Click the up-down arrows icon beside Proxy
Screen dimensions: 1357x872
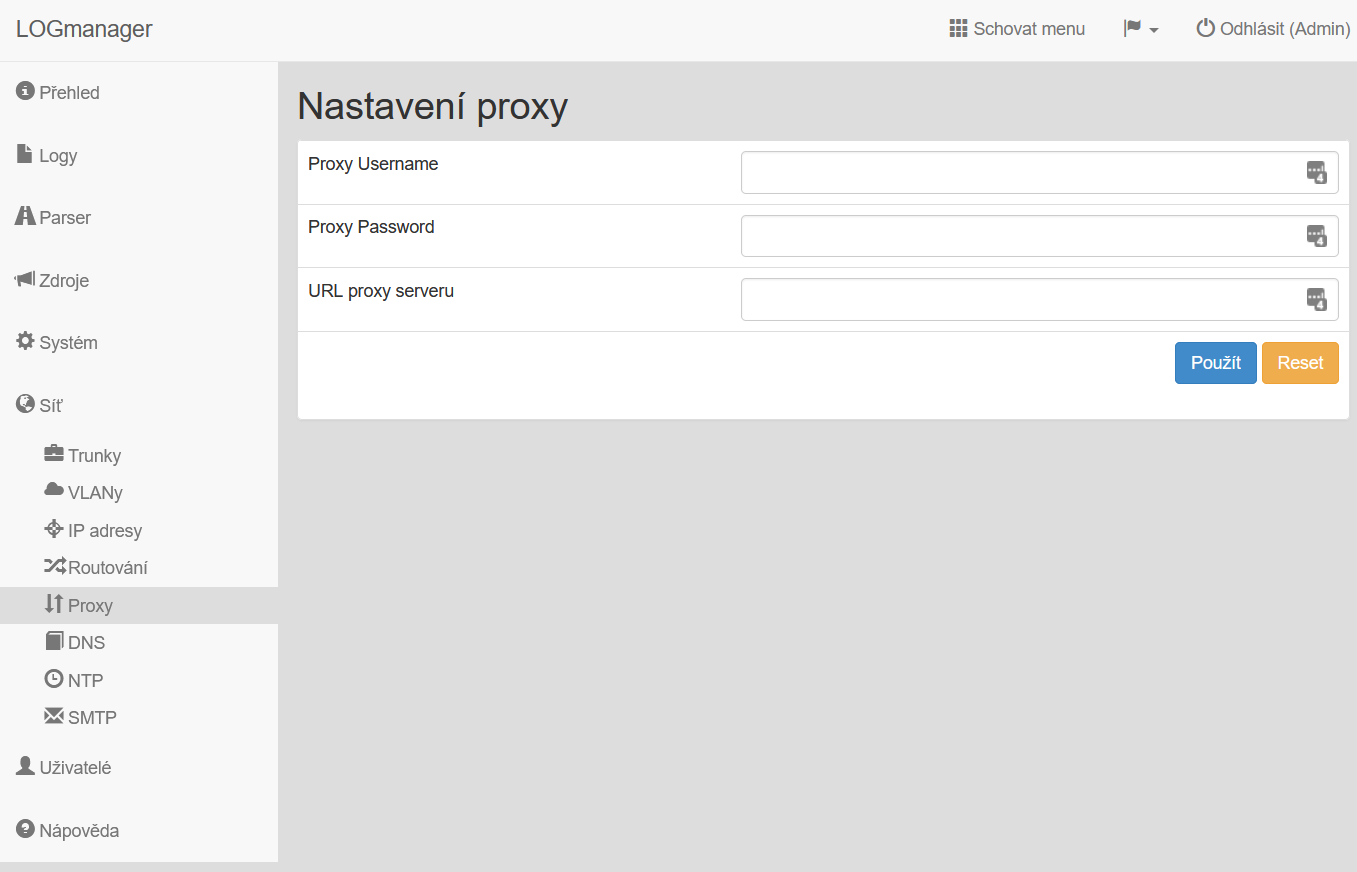coord(54,603)
